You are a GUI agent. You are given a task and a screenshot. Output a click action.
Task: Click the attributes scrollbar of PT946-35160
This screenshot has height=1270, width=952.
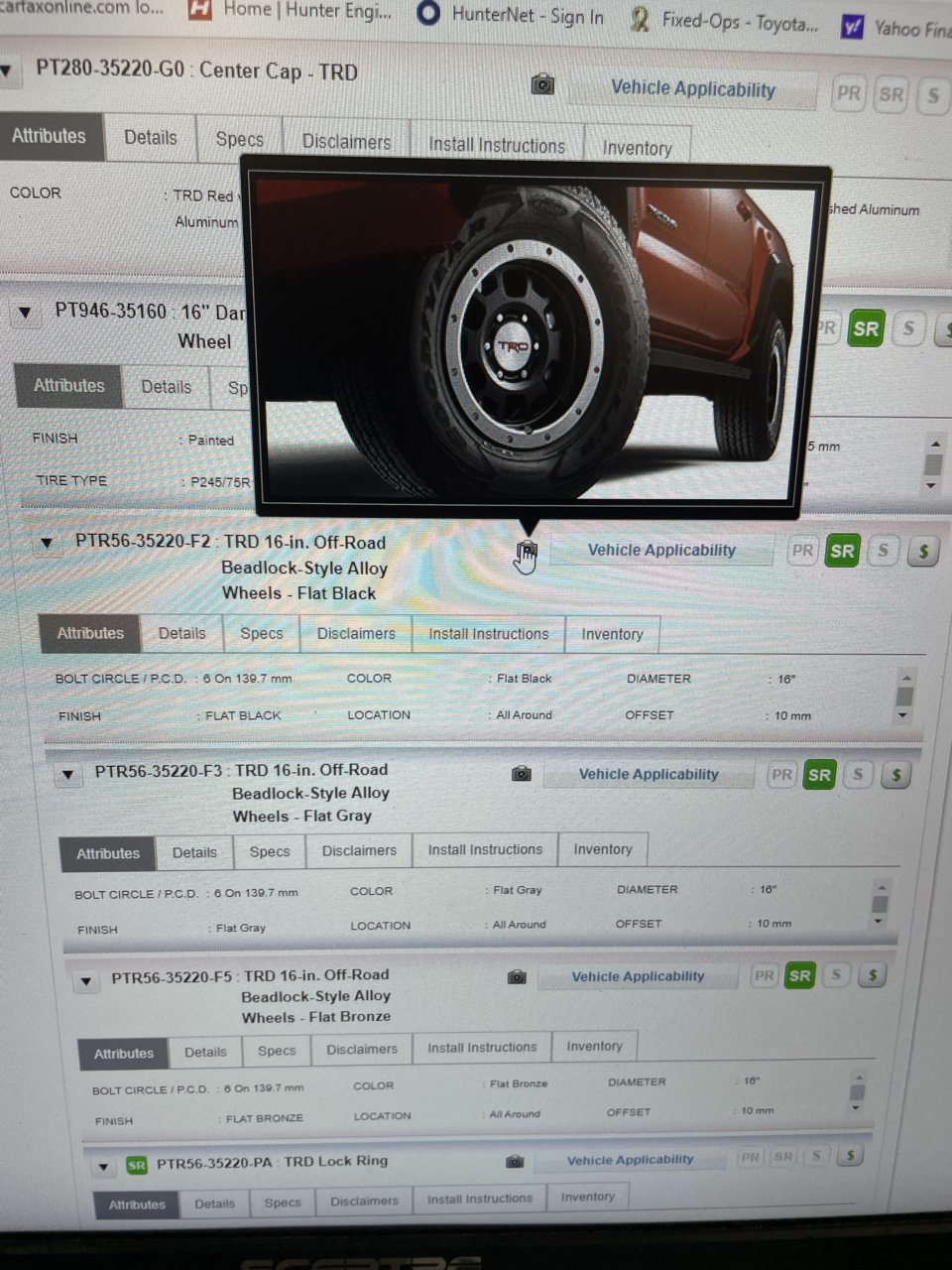(932, 464)
